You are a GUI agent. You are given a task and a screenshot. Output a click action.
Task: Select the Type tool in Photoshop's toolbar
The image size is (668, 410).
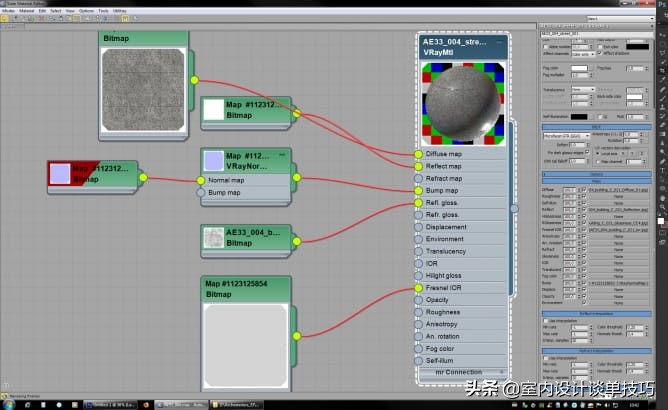[x=661, y=171]
